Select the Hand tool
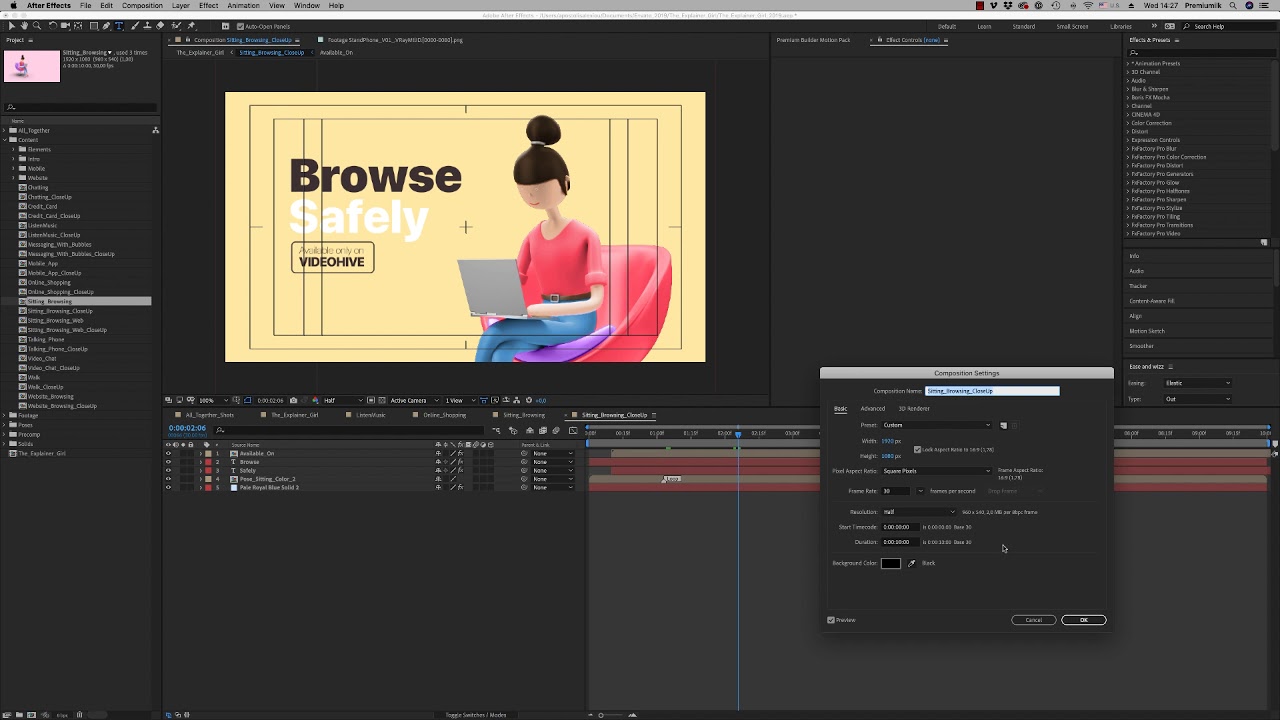1280x720 pixels. [x=24, y=26]
